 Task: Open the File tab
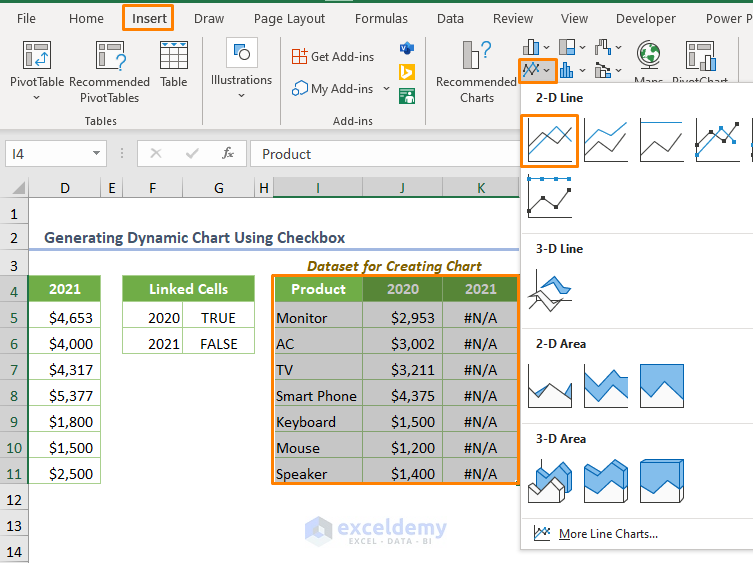(x=26, y=18)
